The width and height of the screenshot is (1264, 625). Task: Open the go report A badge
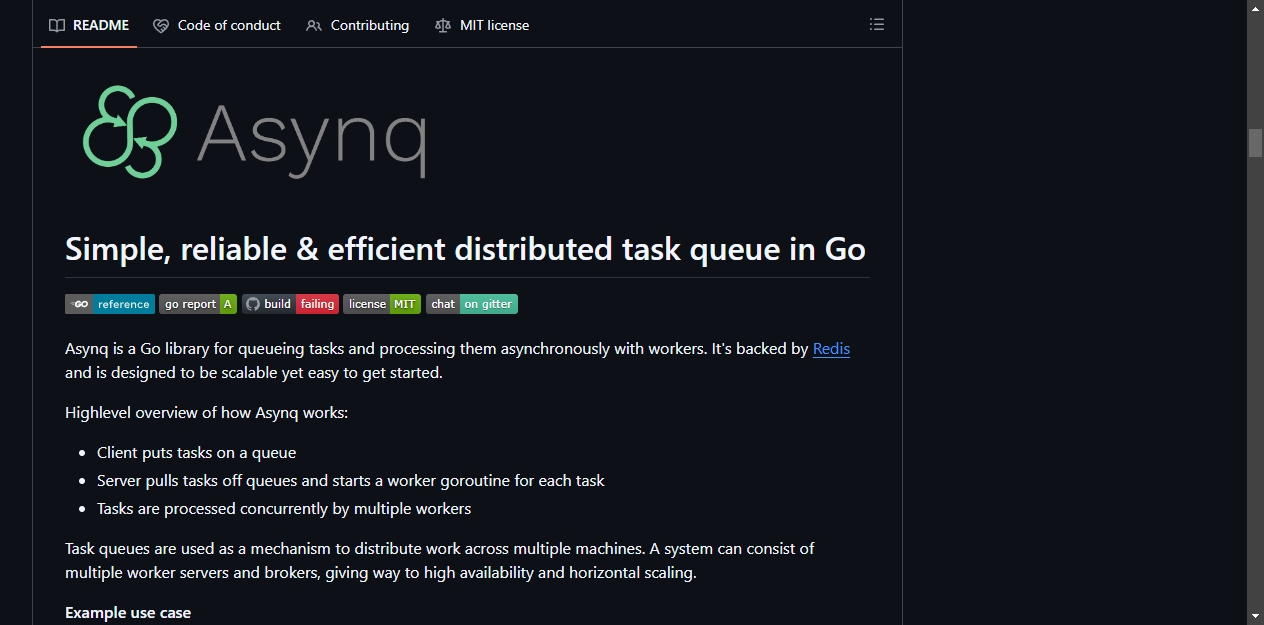[x=198, y=304]
